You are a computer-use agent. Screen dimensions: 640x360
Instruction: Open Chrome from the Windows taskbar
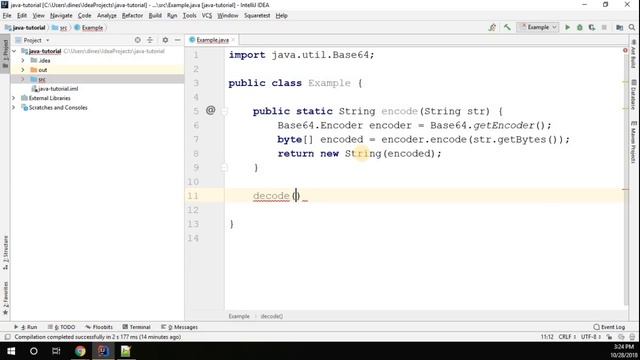click(80, 351)
